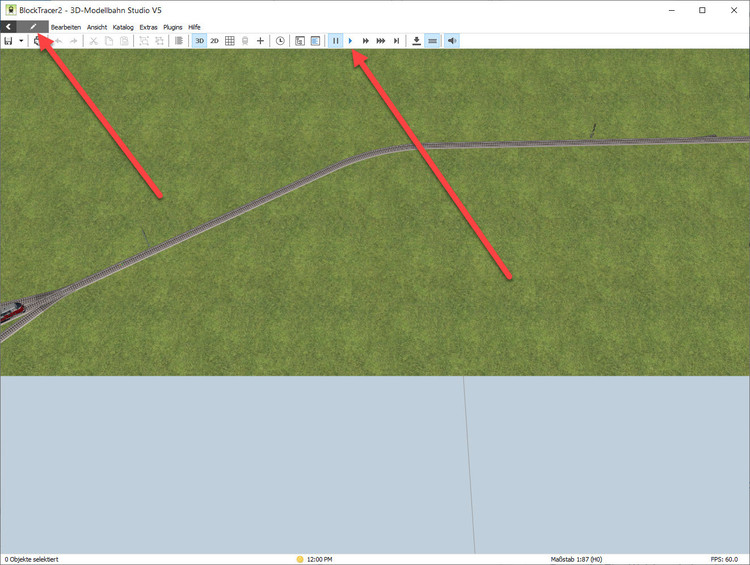Set double speed fast-forward
This screenshot has width=750, height=565.
tap(365, 41)
